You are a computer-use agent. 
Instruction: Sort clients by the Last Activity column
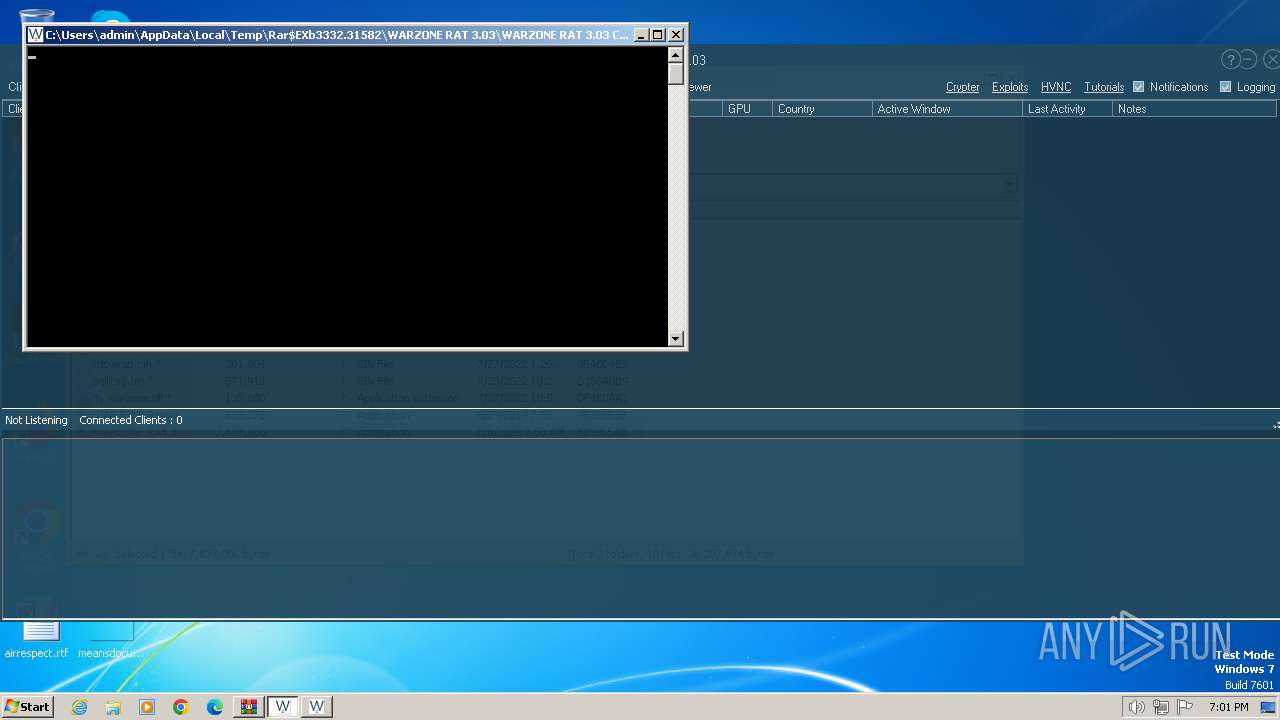tap(1067, 109)
